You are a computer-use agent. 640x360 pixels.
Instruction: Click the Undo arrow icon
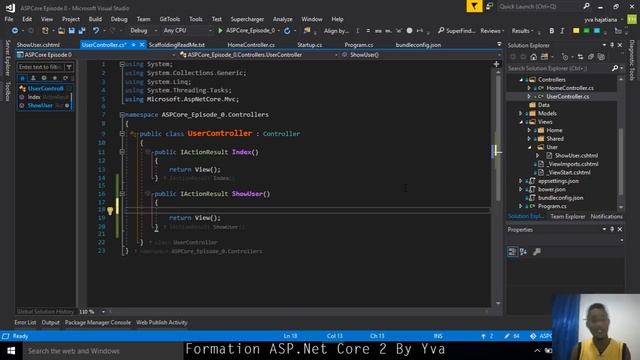pyautogui.click(x=96, y=31)
